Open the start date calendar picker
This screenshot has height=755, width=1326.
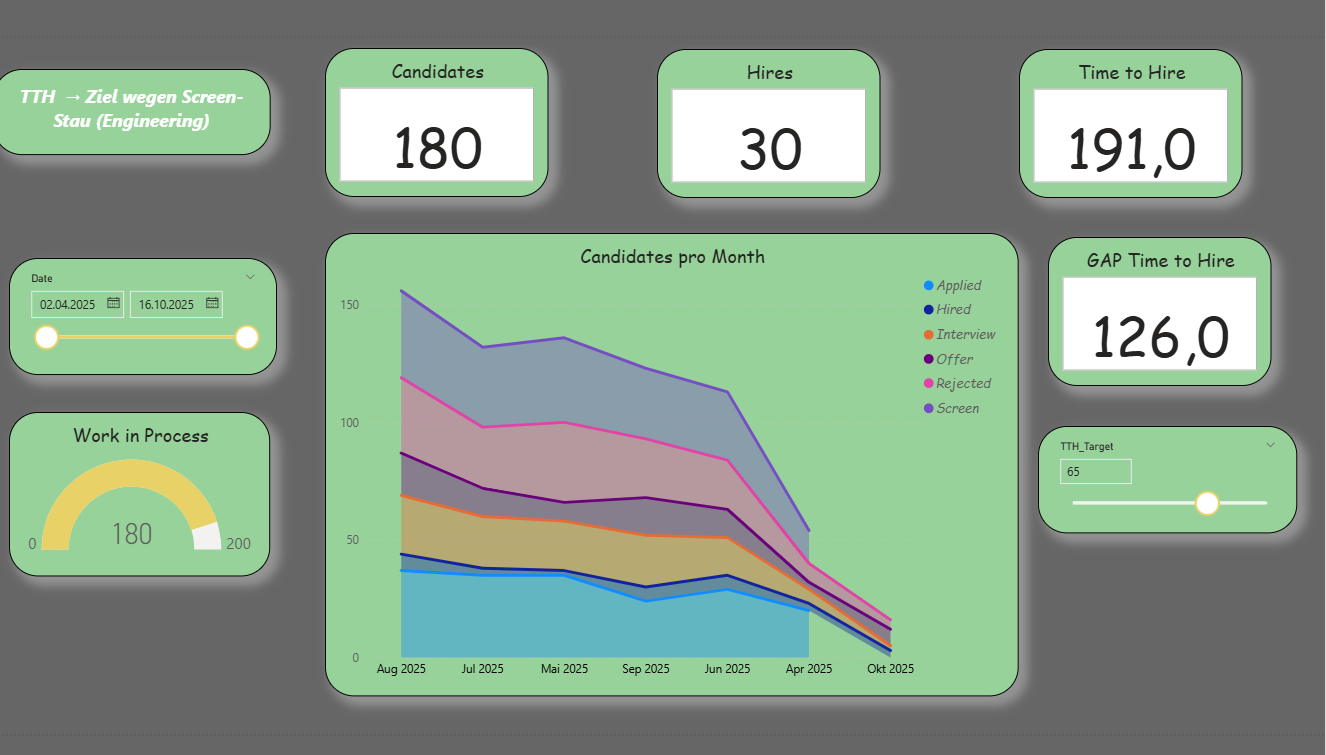[113, 303]
